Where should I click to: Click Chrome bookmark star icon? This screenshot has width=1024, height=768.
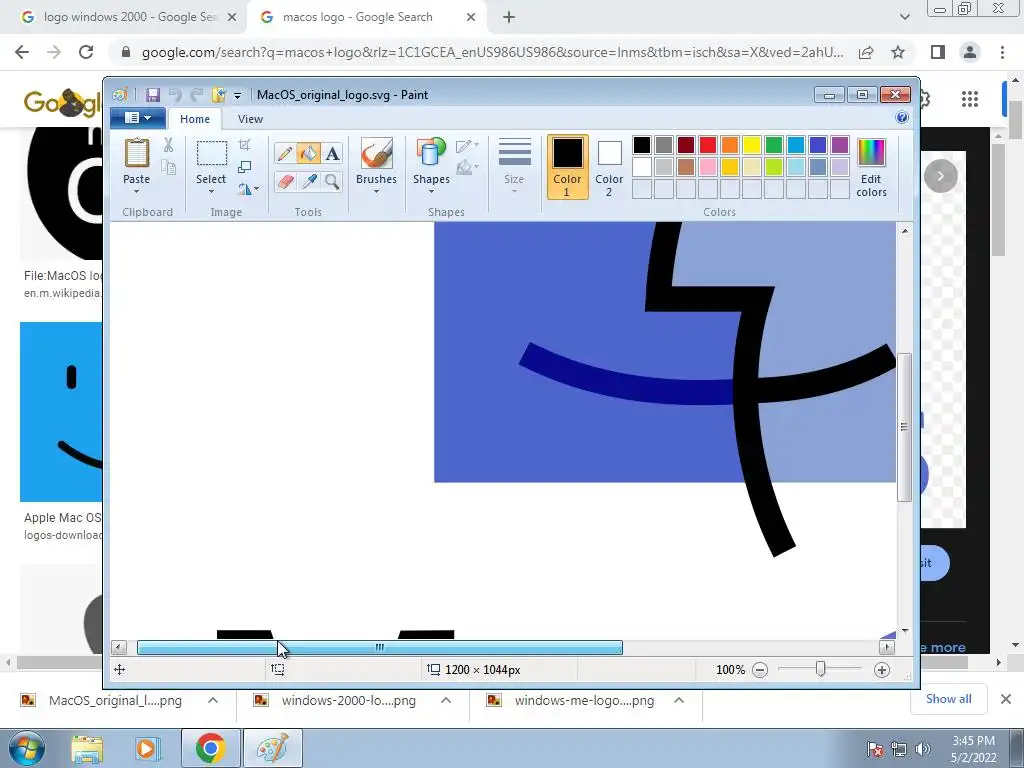tap(898, 52)
